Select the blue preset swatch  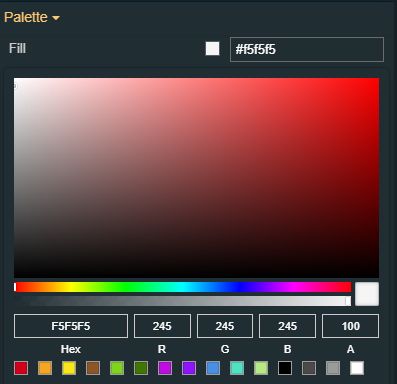click(213, 368)
